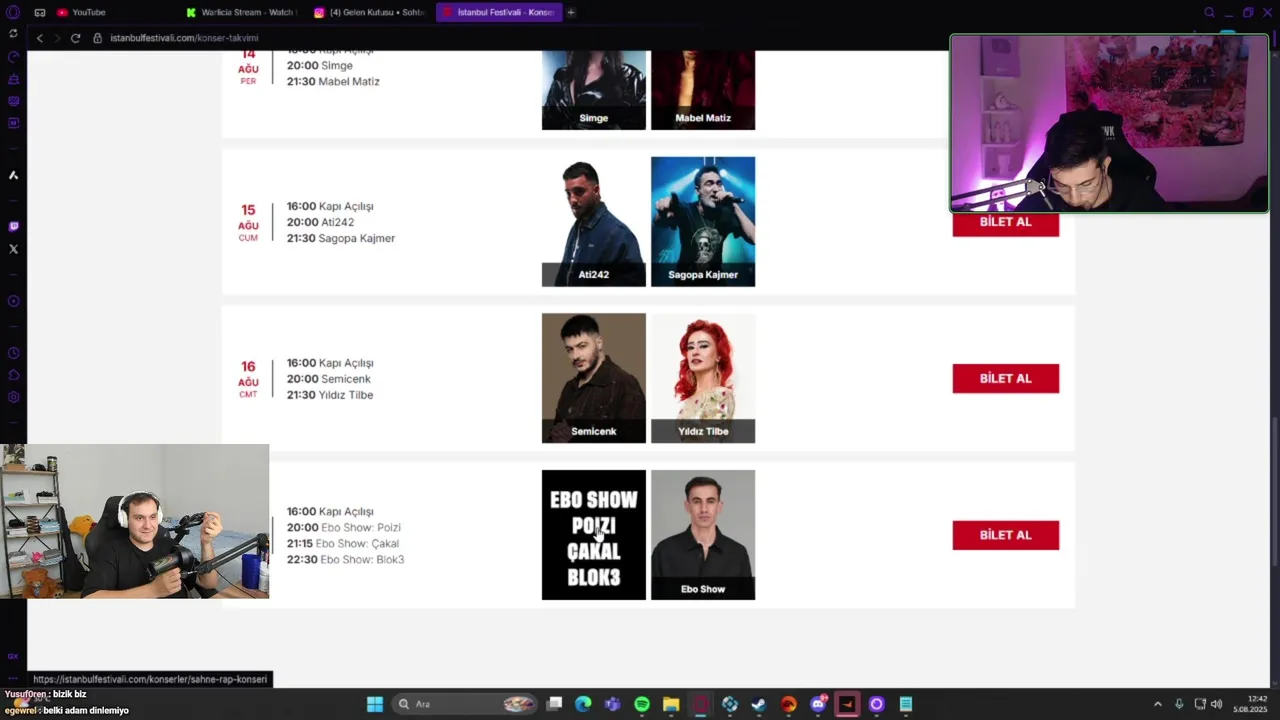Click the '21:15 Ebo Show: Çakal' line
The image size is (1280, 720).
[x=343, y=543]
